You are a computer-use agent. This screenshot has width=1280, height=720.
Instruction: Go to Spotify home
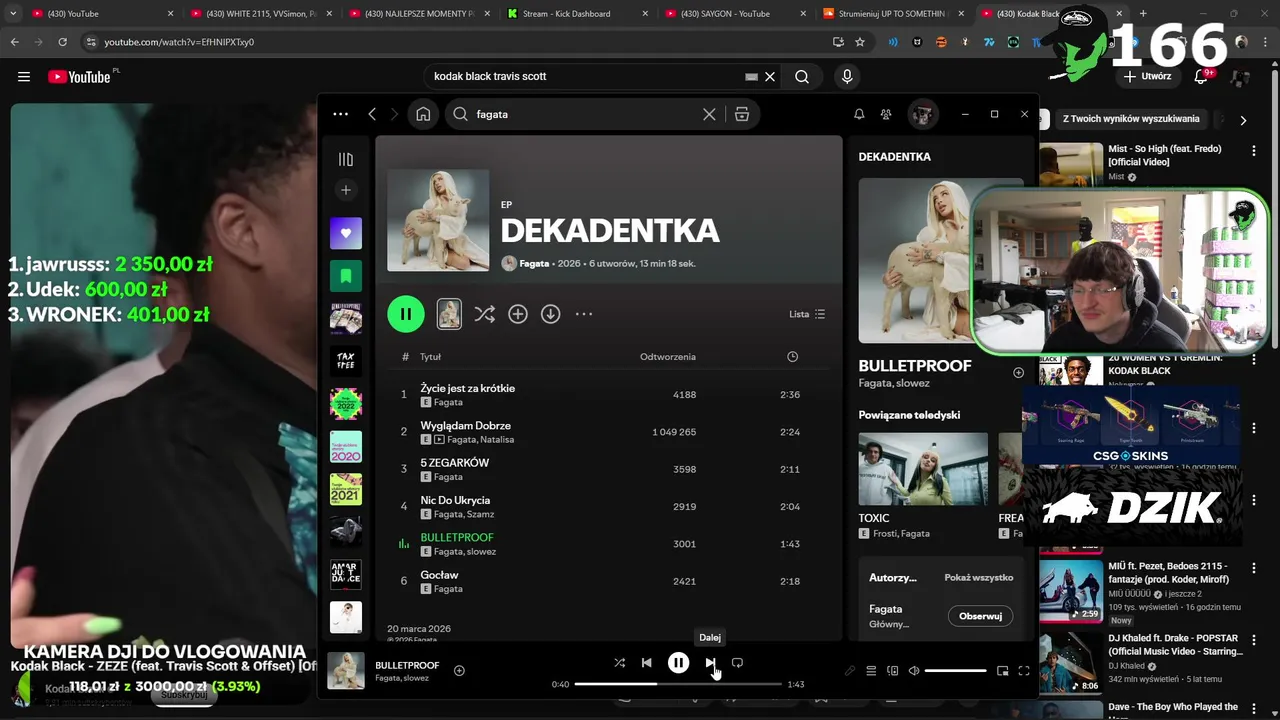[423, 114]
